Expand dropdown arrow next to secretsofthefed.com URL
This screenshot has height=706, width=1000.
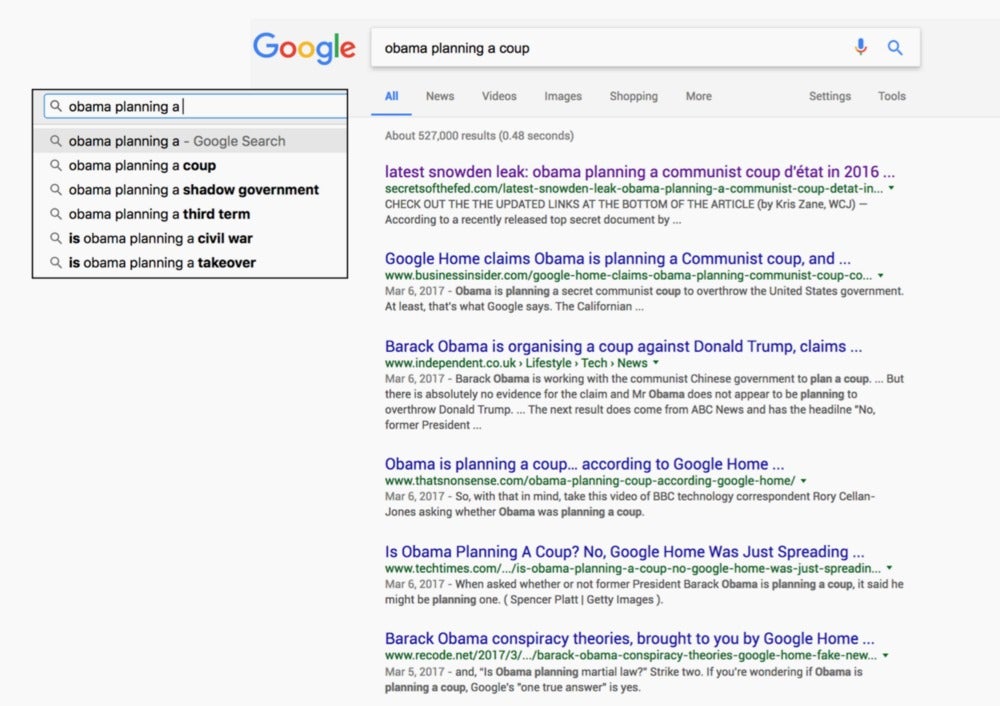pos(892,188)
